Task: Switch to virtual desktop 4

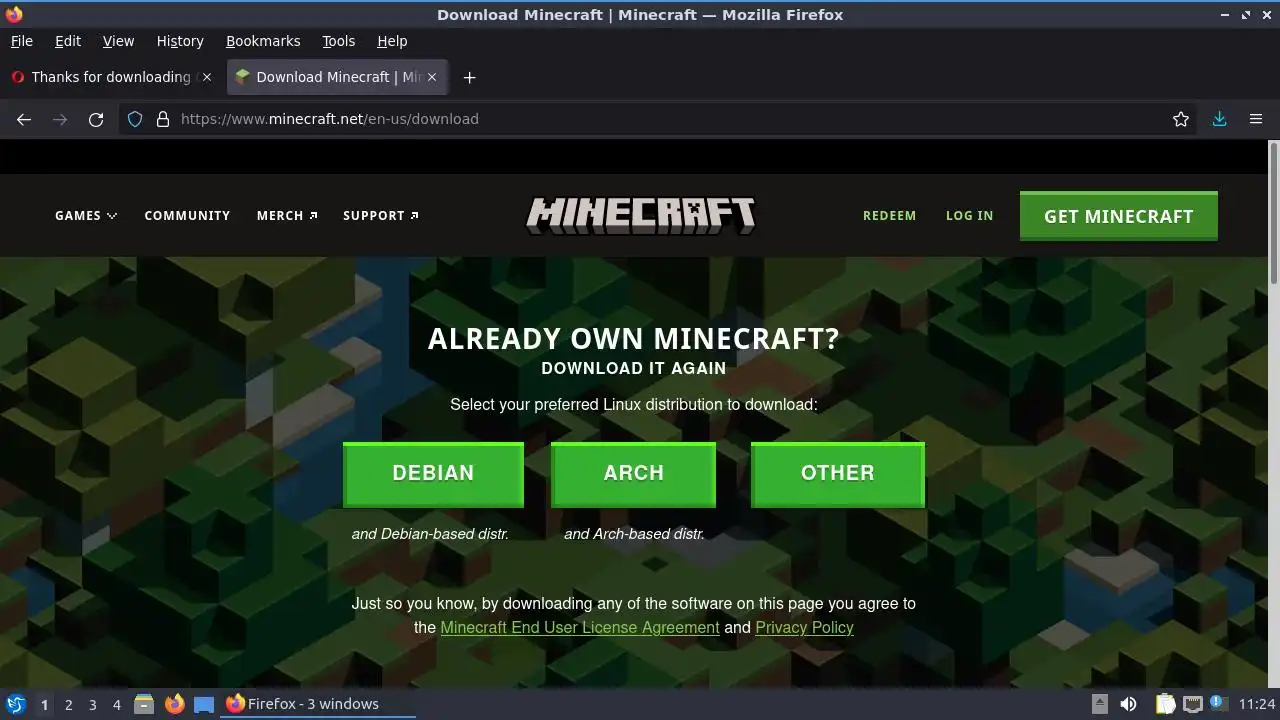Action: [116, 704]
